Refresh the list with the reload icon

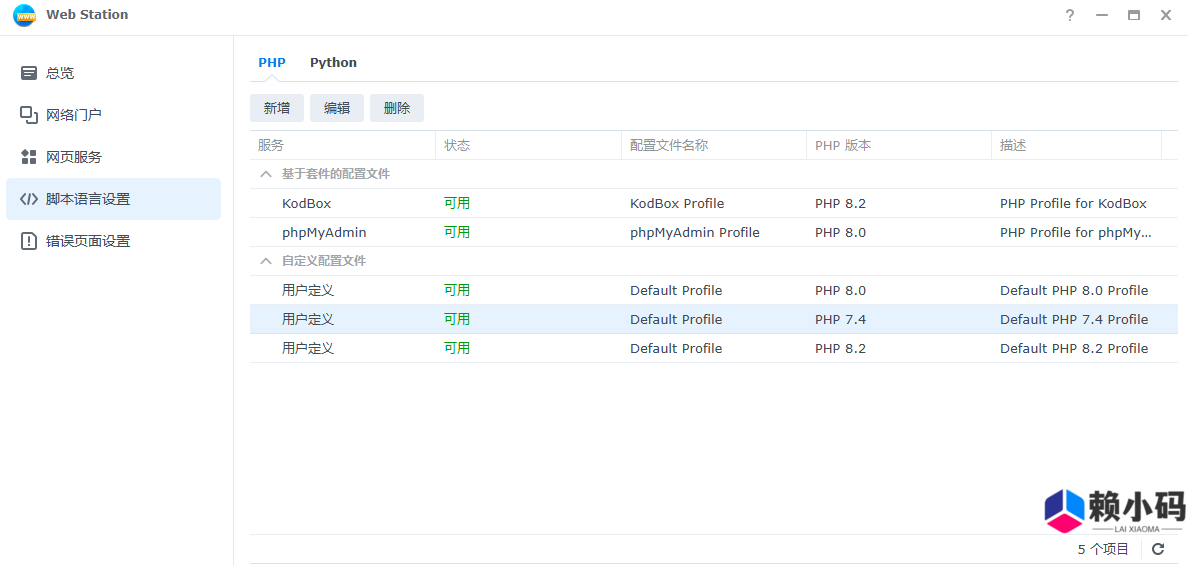tap(1158, 549)
